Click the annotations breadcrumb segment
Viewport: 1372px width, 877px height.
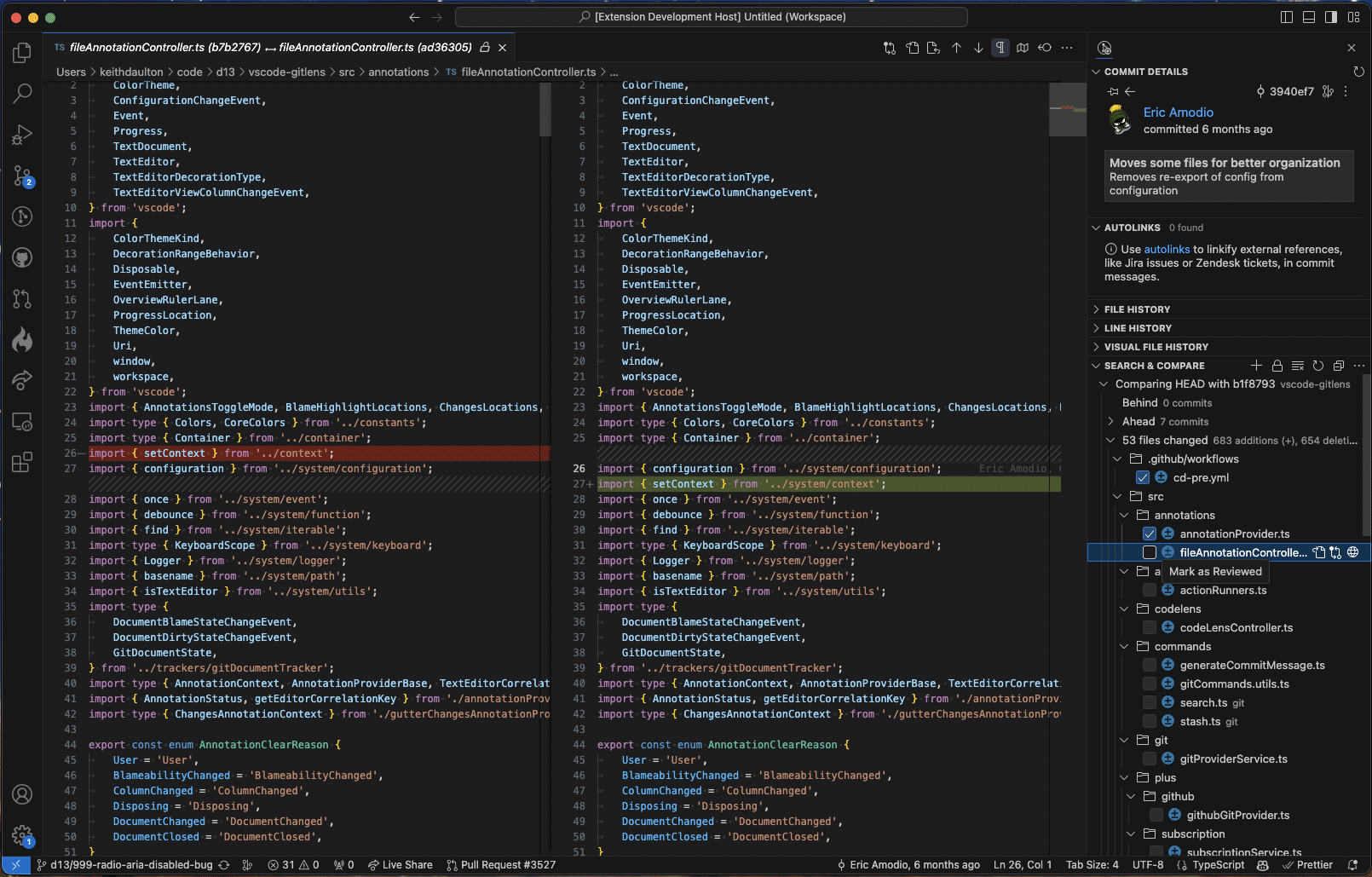click(398, 72)
